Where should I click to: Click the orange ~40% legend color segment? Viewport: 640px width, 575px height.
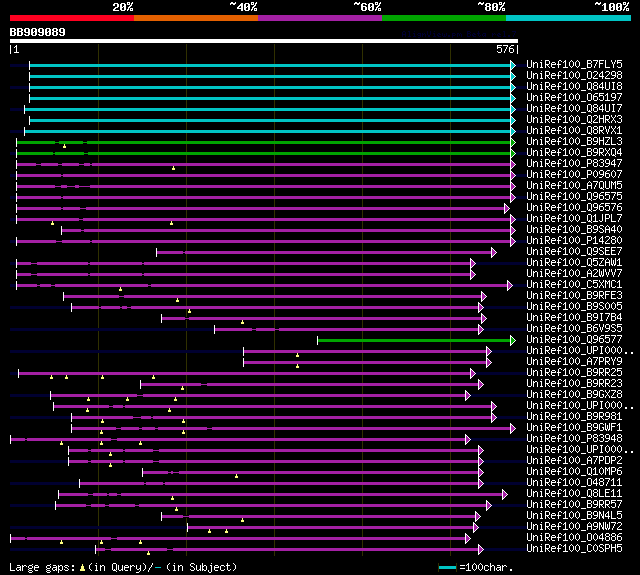pyautogui.click(x=196, y=18)
